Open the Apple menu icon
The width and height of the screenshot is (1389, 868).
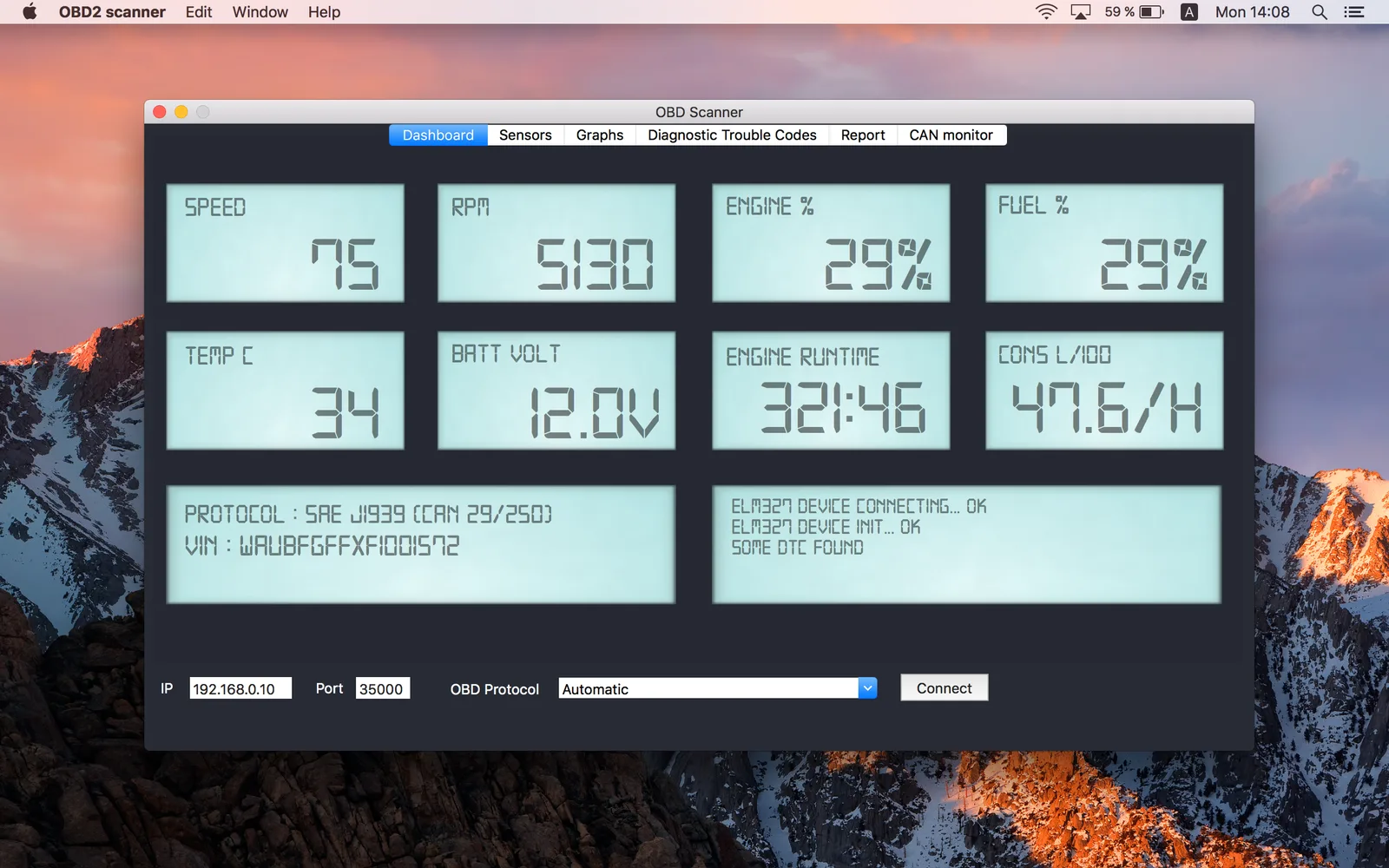pos(30,11)
